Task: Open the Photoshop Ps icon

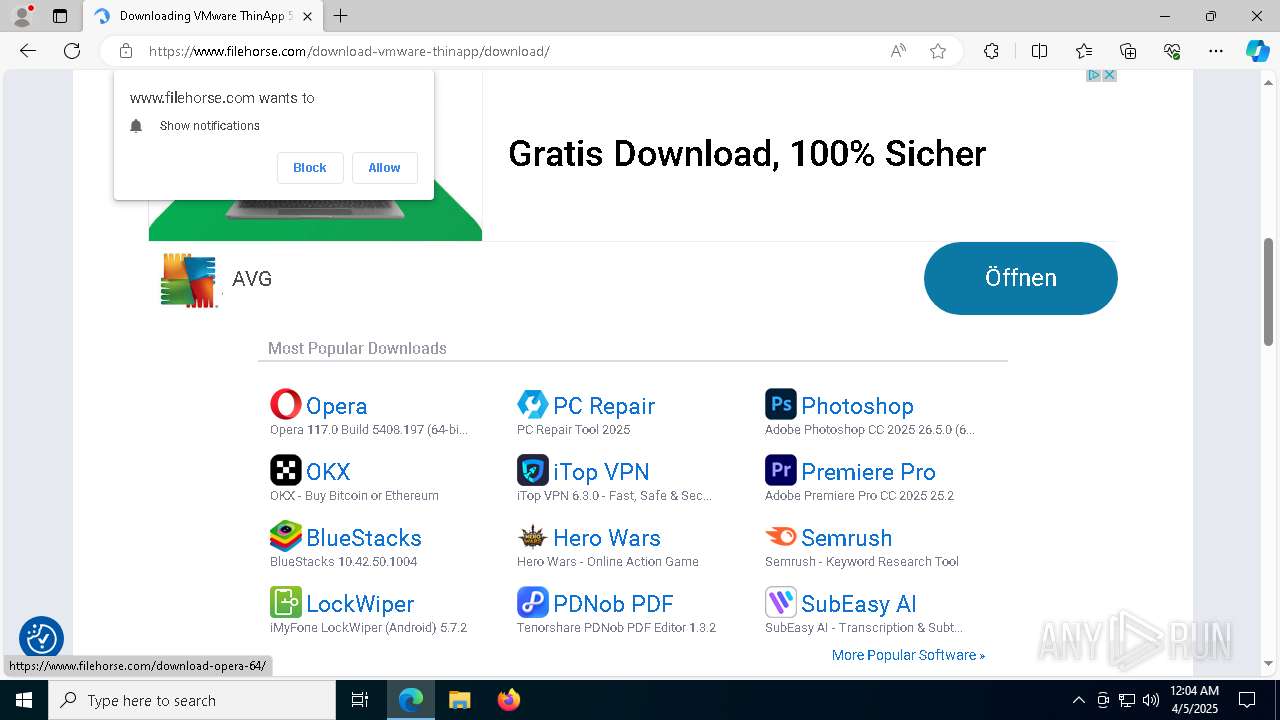Action: click(781, 404)
